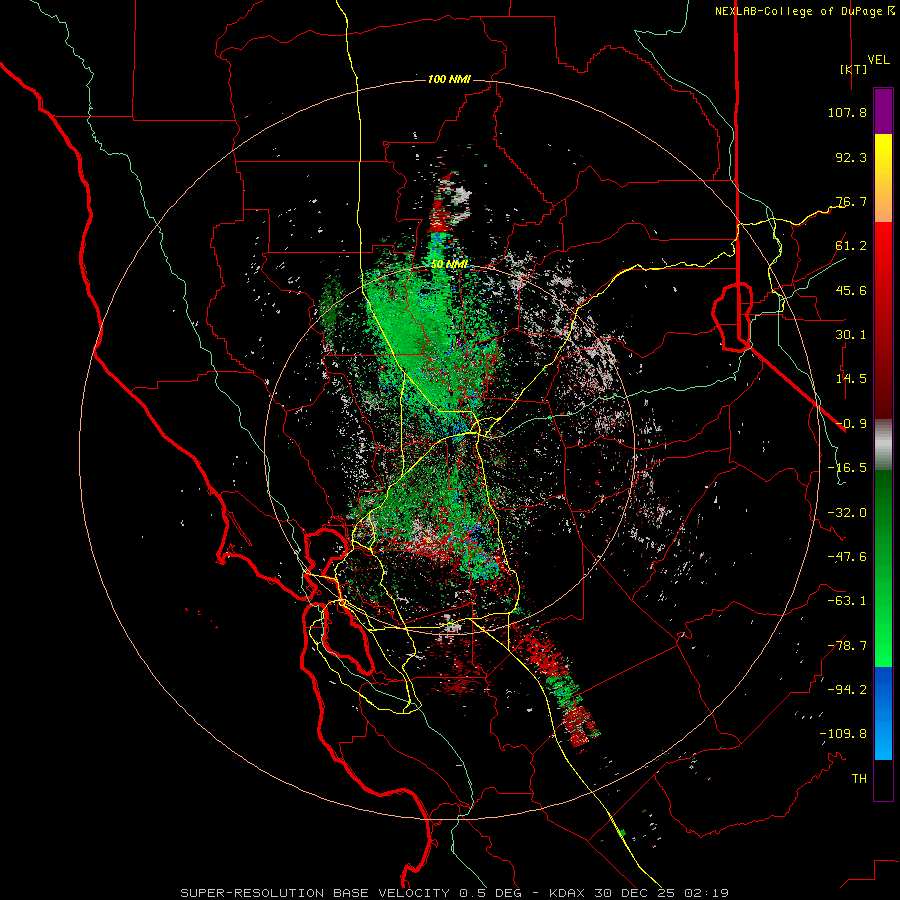Click the 30.1 legend value
900x900 pixels.
point(851,335)
